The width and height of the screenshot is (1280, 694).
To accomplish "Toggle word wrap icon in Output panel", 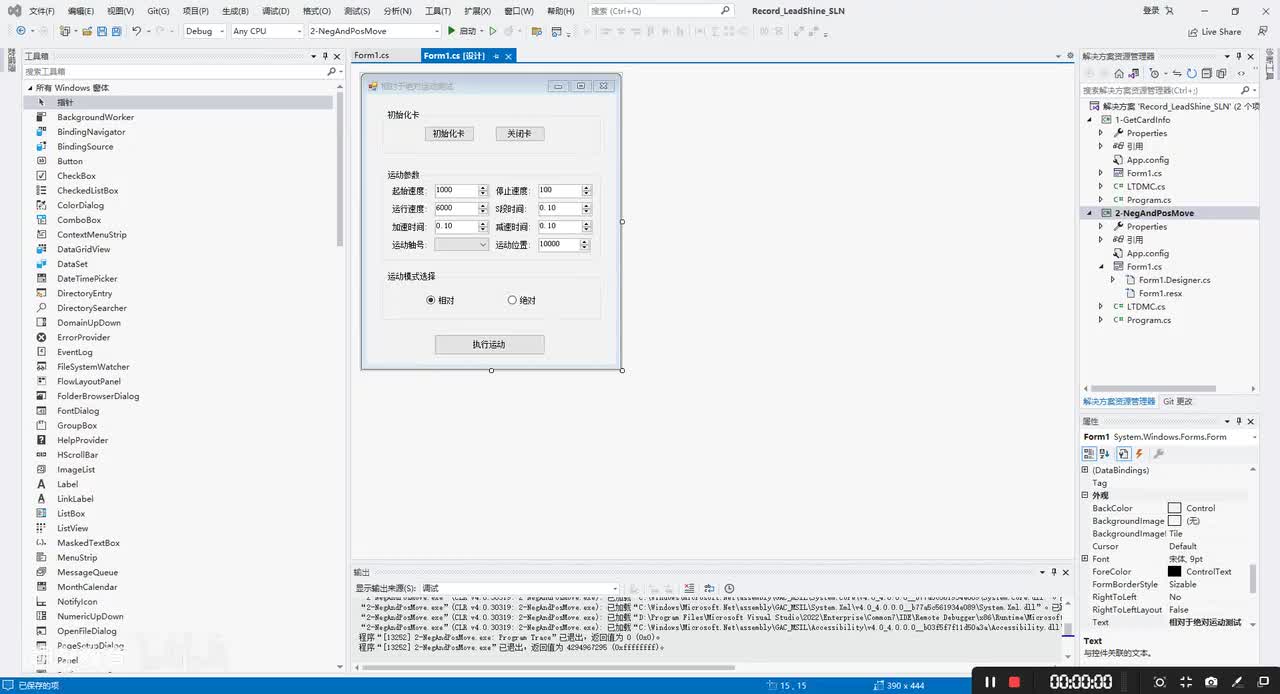I will pyautogui.click(x=710, y=588).
